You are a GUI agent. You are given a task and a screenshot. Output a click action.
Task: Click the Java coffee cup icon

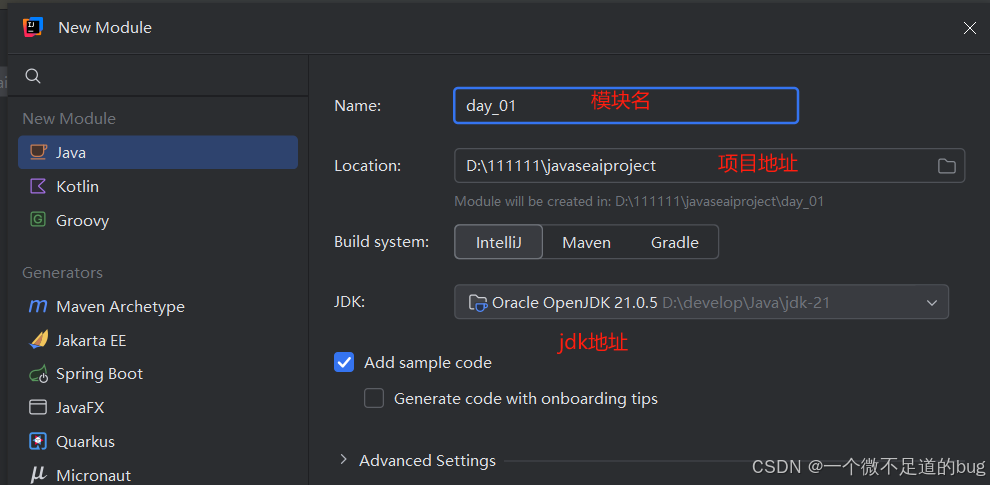click(38, 152)
